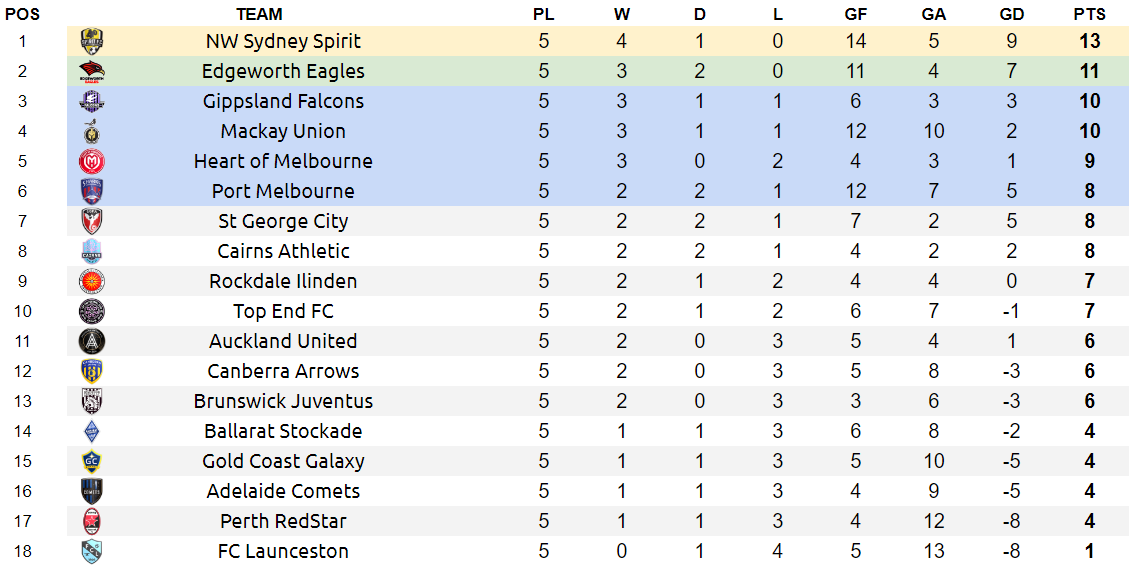Open the Mackay Union team name
Viewport: 1132px width, 586px height.
(283, 131)
